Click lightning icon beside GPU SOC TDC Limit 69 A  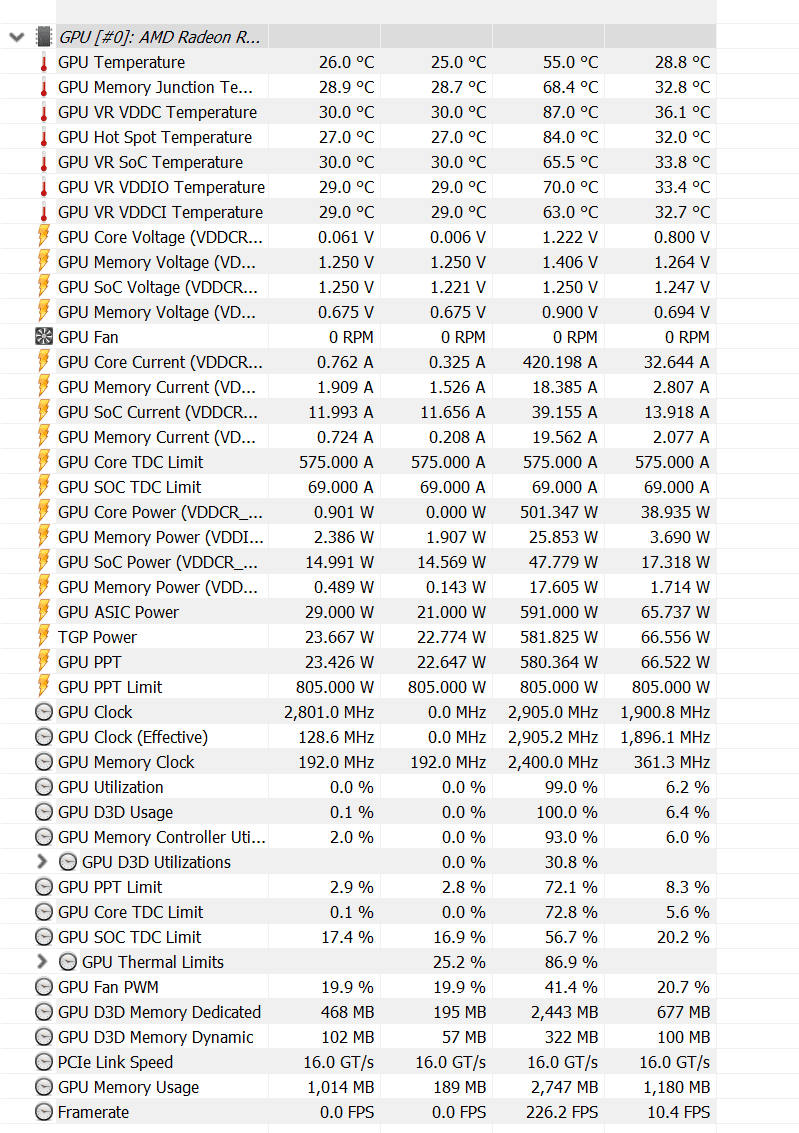(x=43, y=486)
